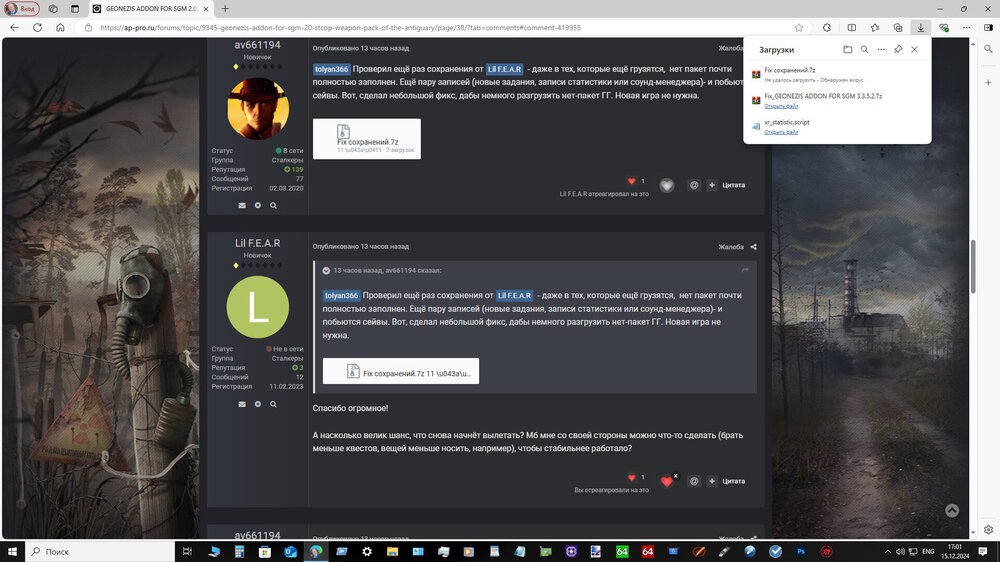
Task: Open Windows Start menu
Action: pyautogui.click(x=12, y=551)
